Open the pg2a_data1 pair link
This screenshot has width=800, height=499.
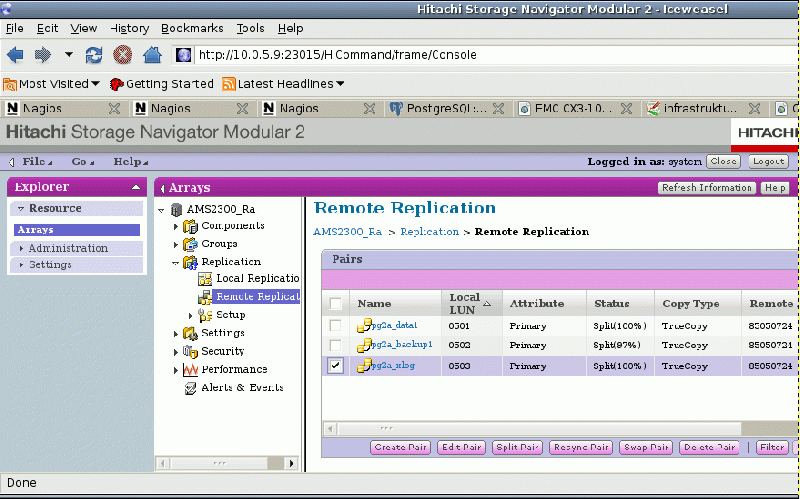tap(394, 326)
